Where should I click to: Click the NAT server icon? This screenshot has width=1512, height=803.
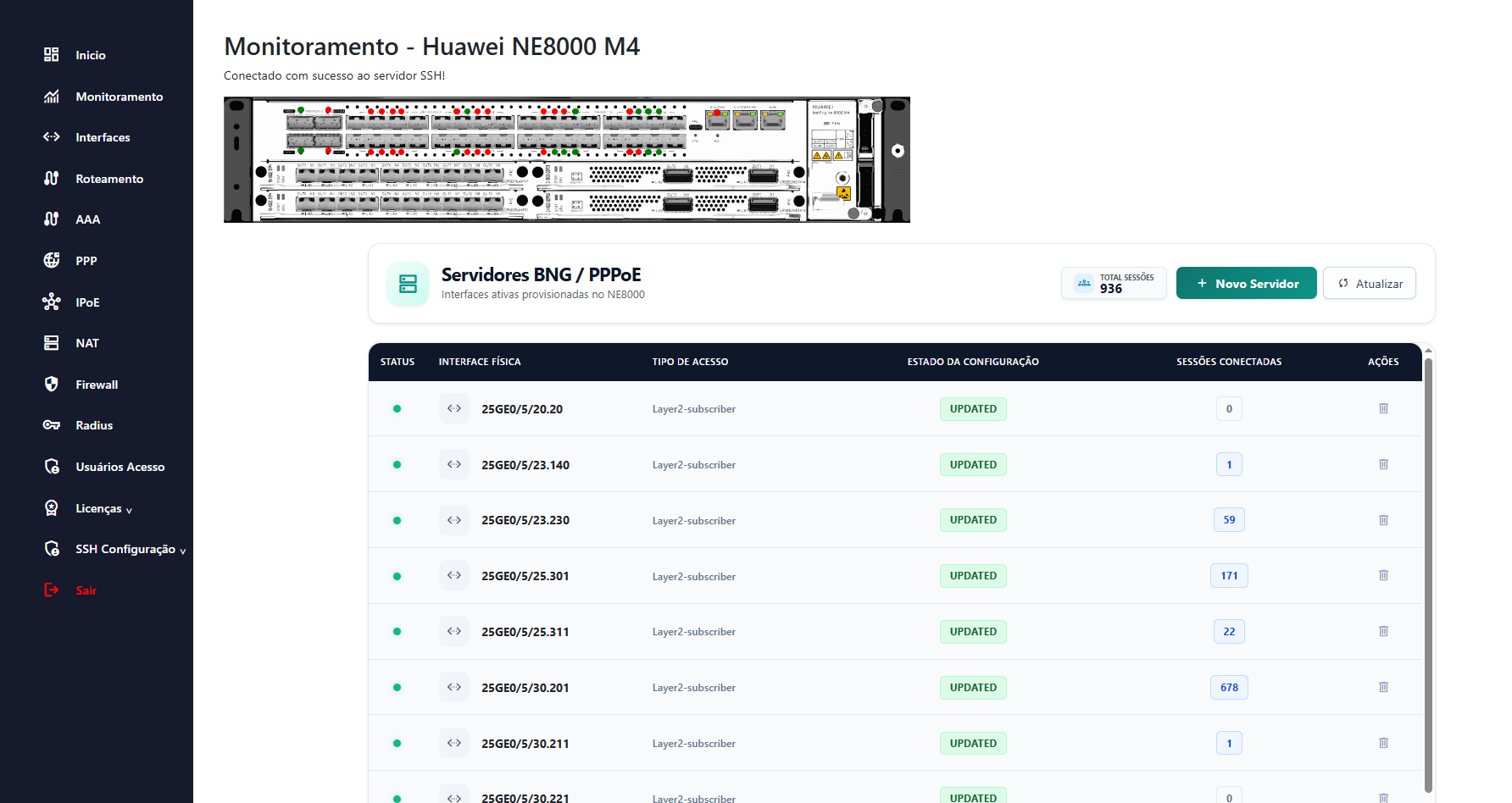pyautogui.click(x=52, y=343)
